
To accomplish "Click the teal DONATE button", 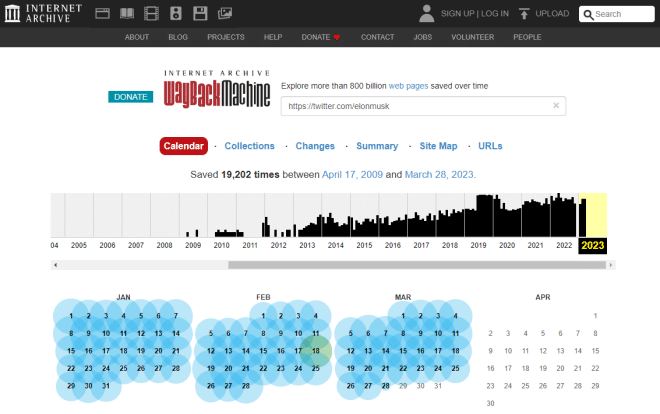I will (130, 97).
